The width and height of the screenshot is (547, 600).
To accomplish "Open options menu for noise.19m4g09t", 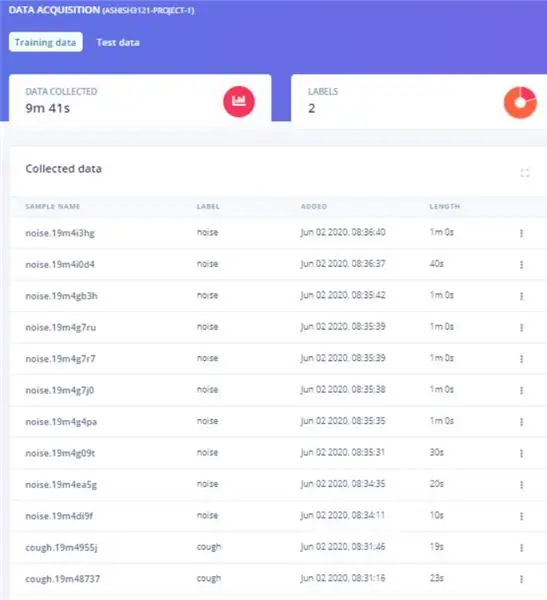I will (x=521, y=453).
